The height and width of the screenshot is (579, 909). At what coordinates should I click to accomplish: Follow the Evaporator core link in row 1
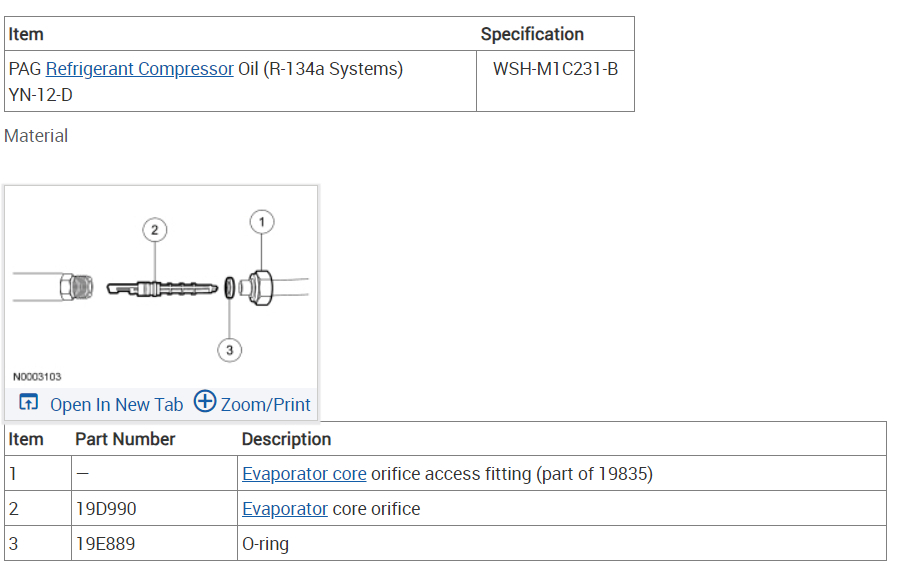tap(304, 474)
